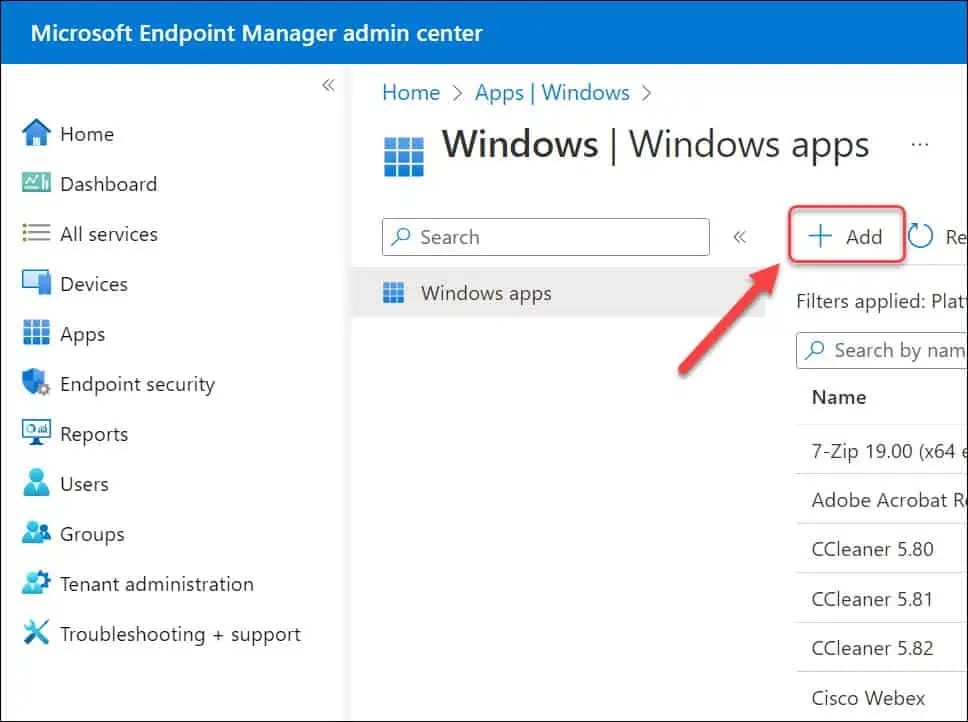Open the ellipsis menu beside the page title

pyautogui.click(x=920, y=144)
